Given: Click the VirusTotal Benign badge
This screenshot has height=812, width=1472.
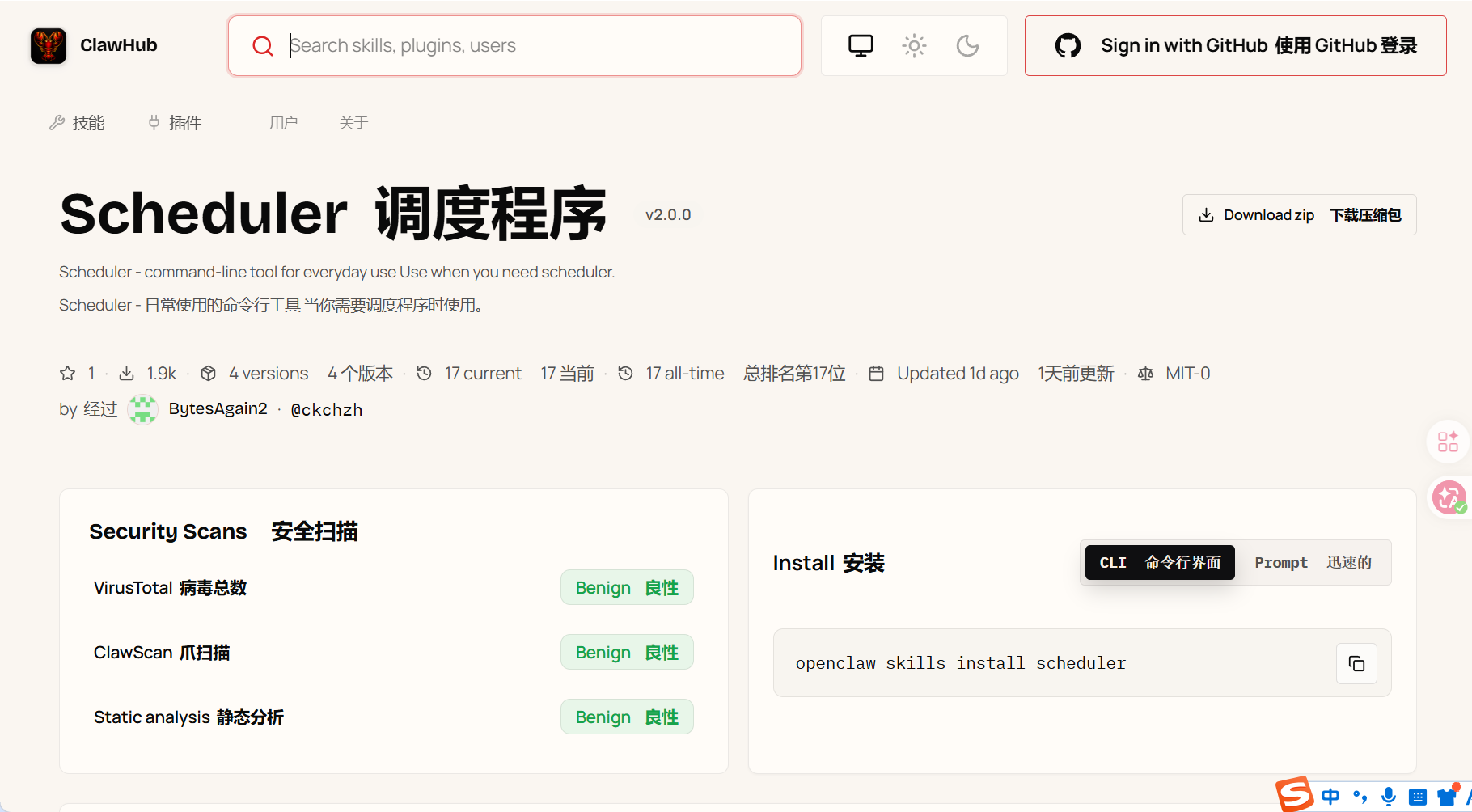Looking at the screenshot, I should pos(627,588).
